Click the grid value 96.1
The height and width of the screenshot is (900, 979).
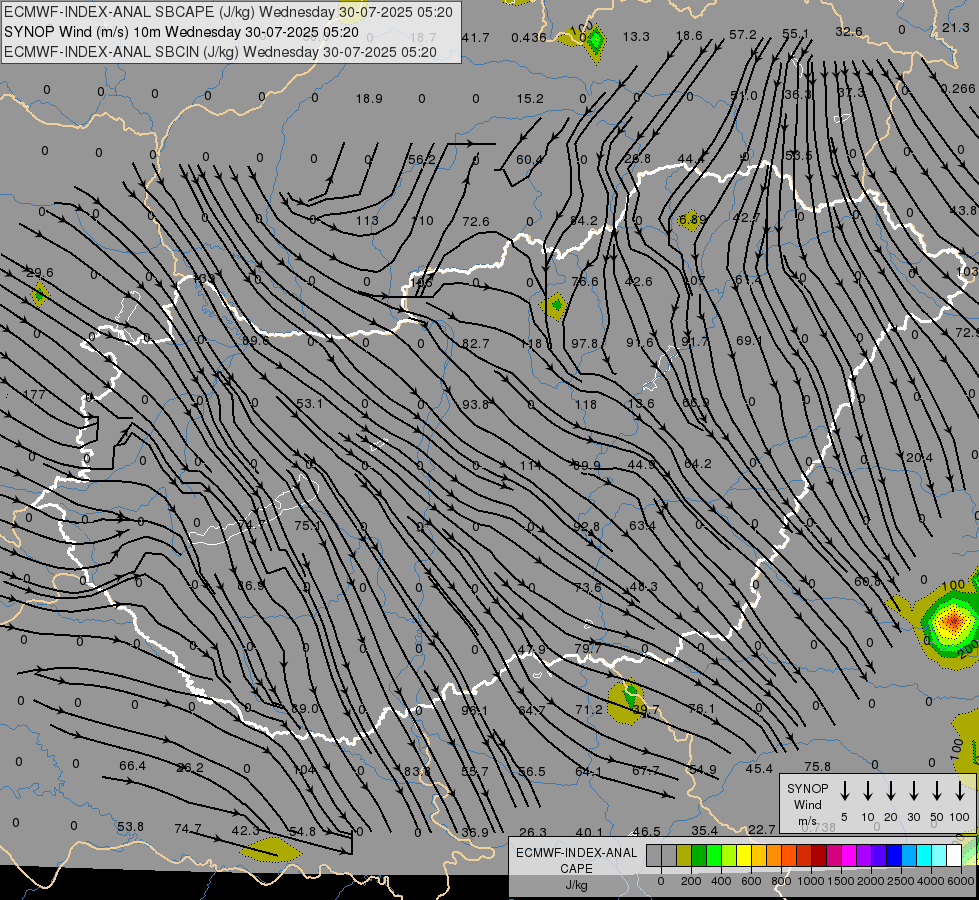pyautogui.click(x=475, y=710)
